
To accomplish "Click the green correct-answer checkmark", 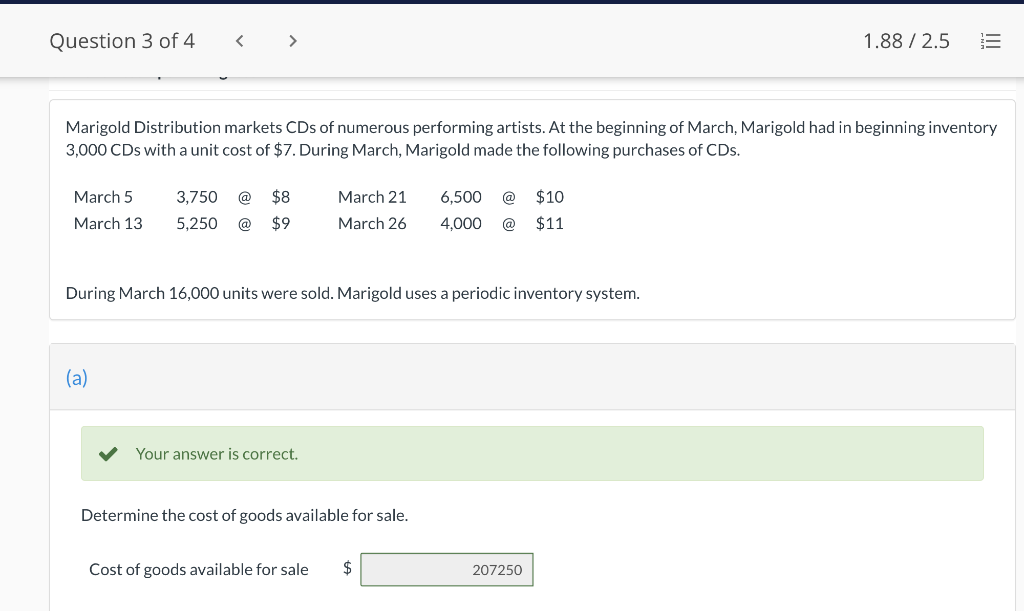I will pos(108,454).
